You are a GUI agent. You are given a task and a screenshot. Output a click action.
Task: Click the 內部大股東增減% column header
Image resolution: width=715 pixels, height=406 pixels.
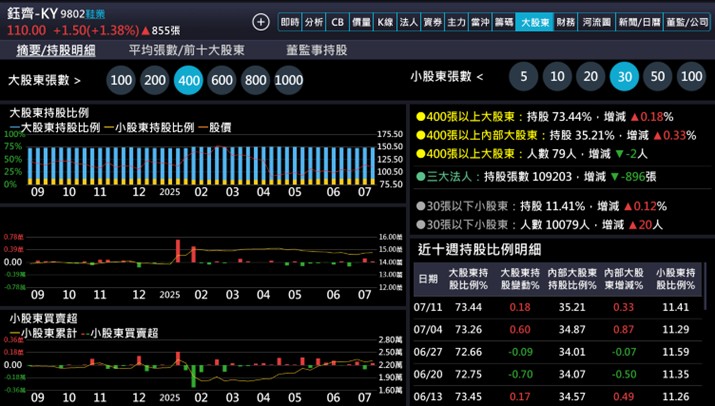[x=623, y=279]
